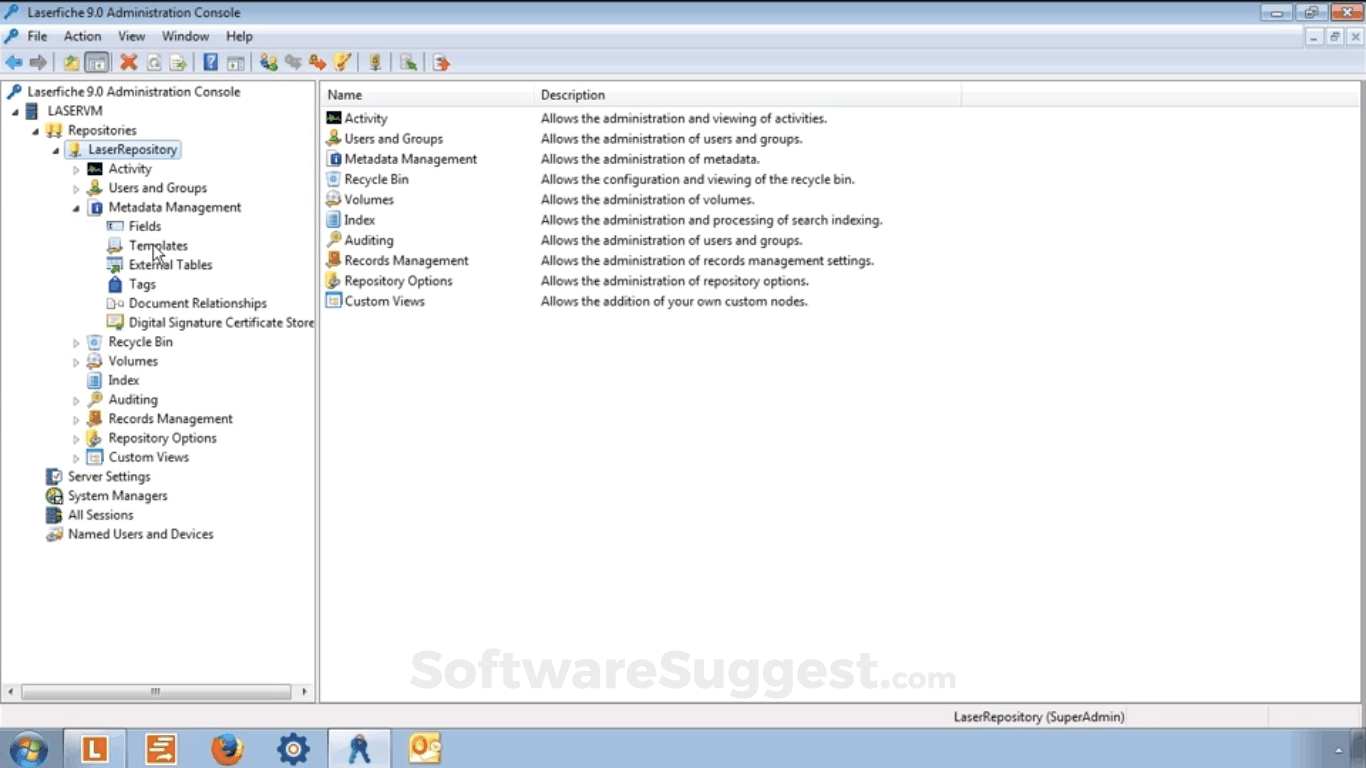1366x768 pixels.
Task: Expand the Volumes tree node
Action: [x=76, y=361]
